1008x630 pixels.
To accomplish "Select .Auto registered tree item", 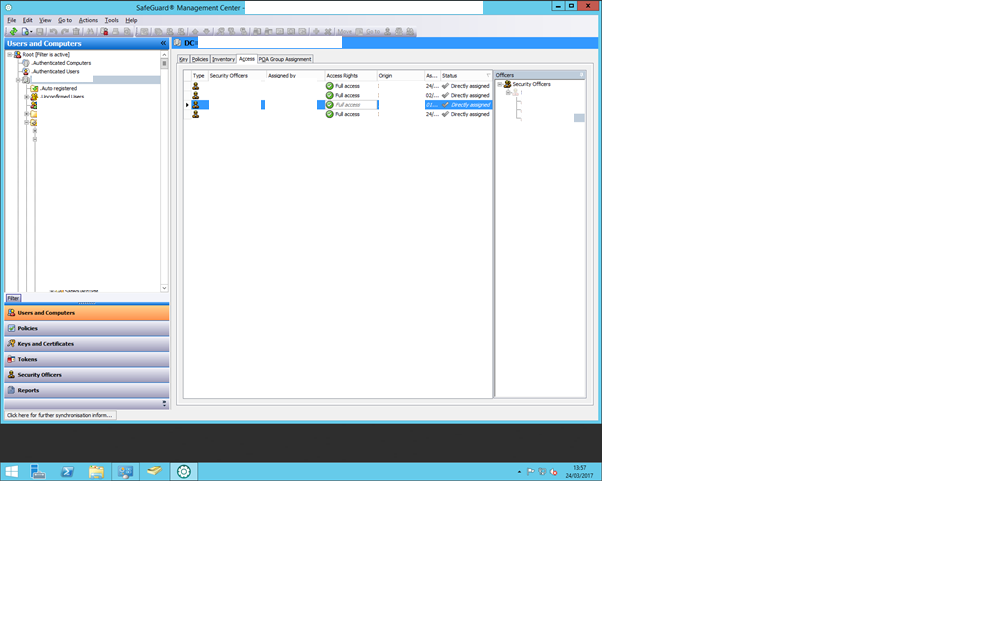I will [58, 88].
